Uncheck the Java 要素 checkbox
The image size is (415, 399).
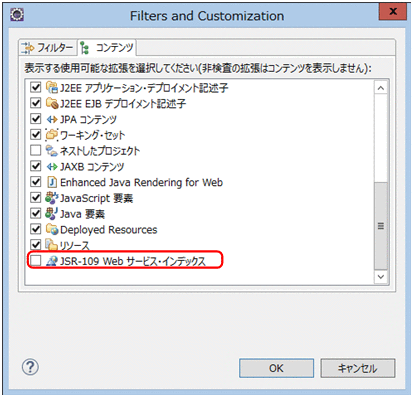(35, 213)
